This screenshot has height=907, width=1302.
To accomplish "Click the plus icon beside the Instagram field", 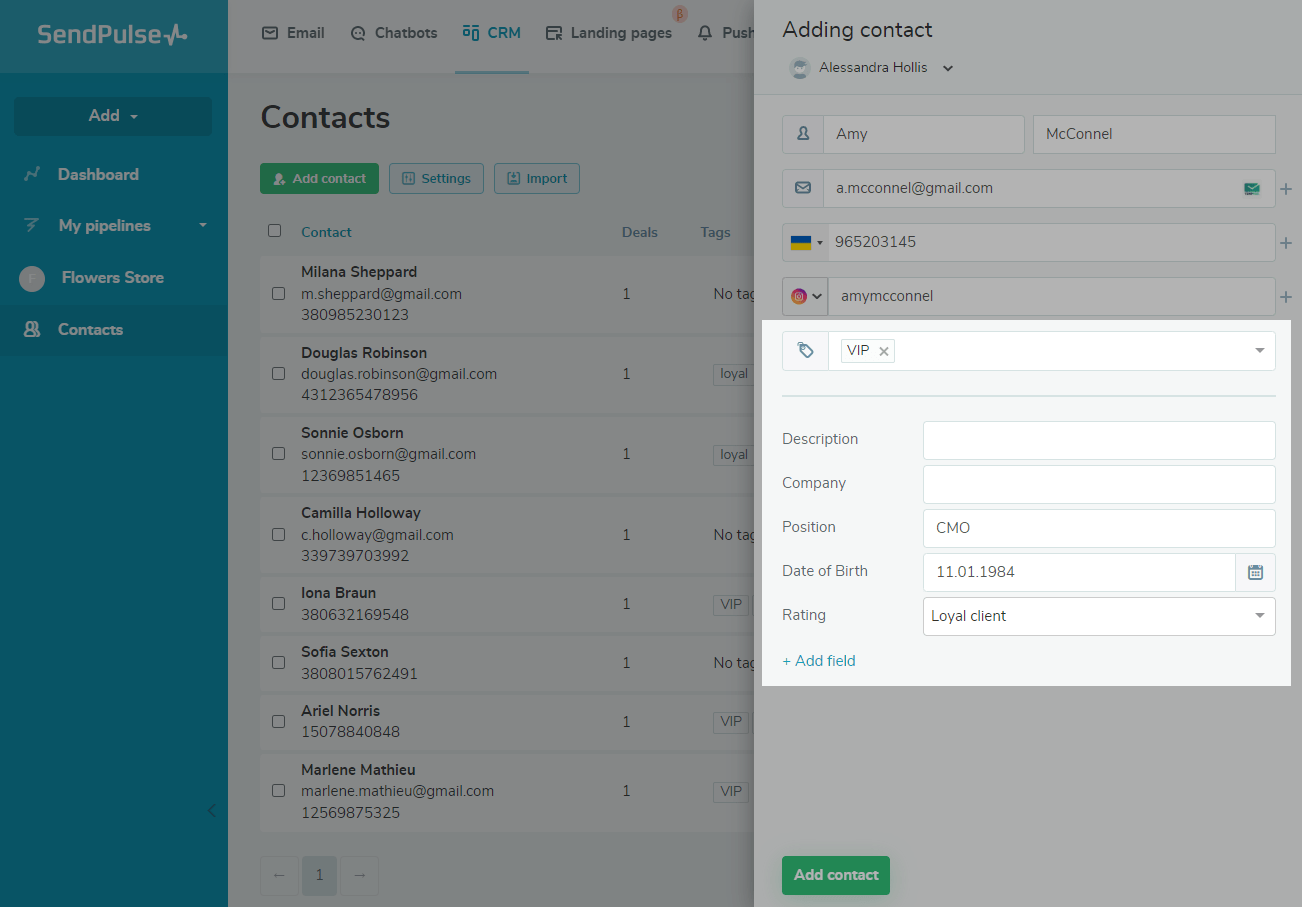I will (1286, 297).
